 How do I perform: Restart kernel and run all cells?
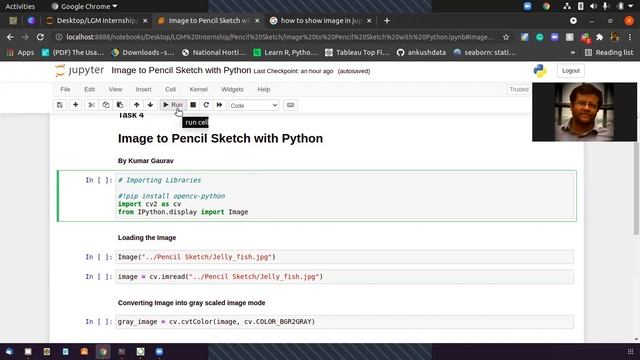tap(220, 105)
